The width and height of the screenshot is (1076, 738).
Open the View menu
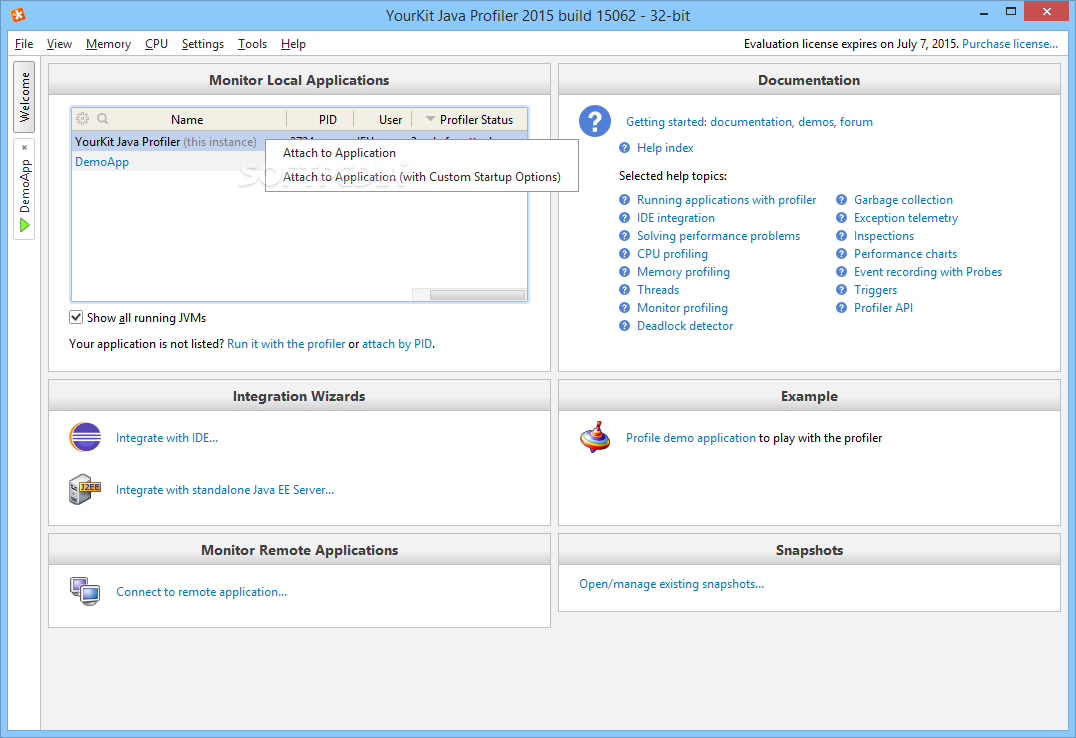(59, 44)
